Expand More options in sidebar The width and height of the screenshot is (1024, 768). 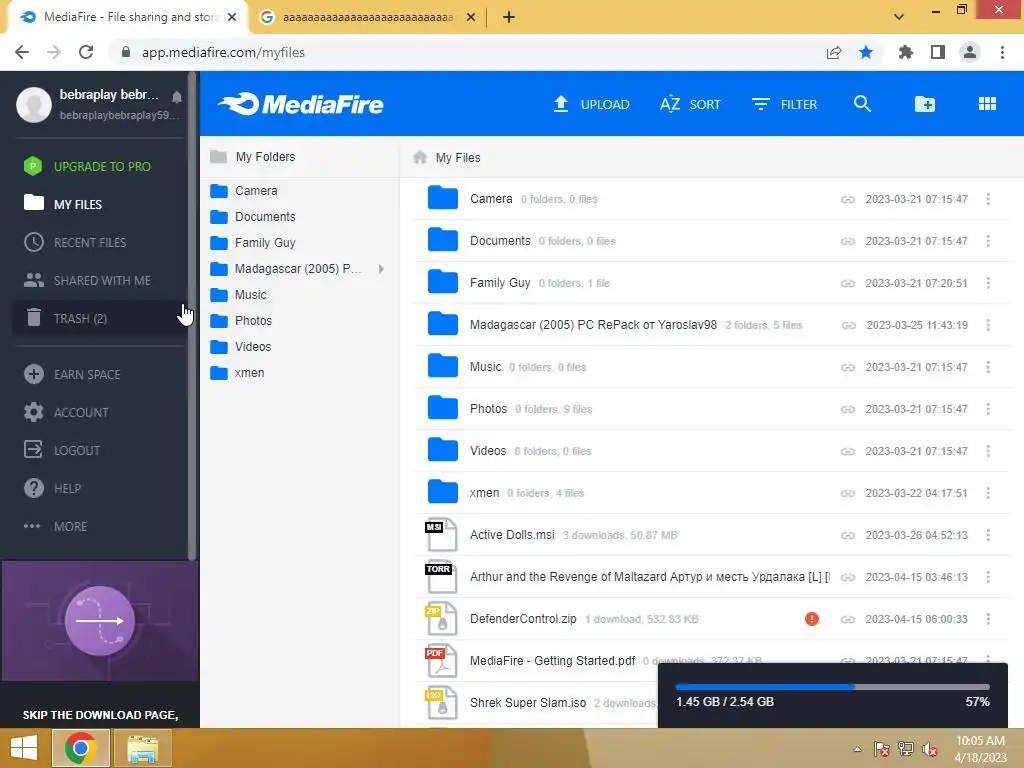tap(56, 526)
